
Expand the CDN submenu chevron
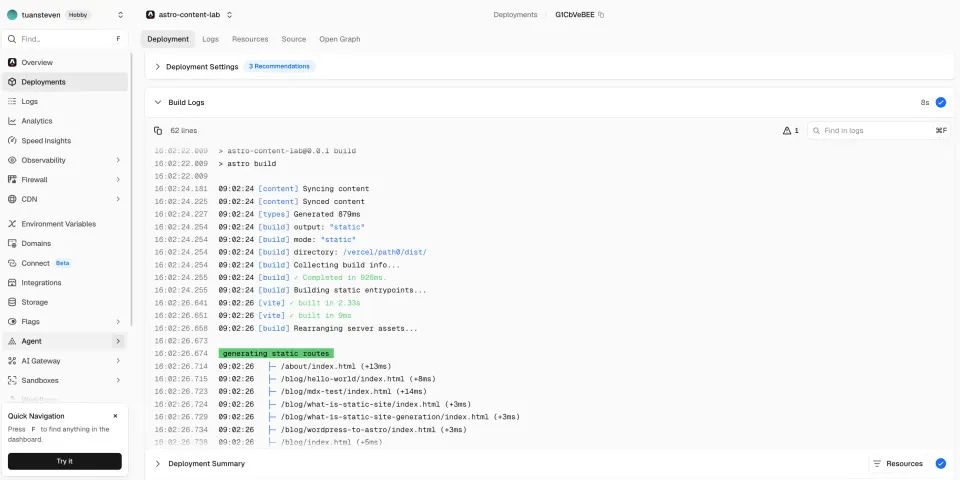(x=118, y=200)
